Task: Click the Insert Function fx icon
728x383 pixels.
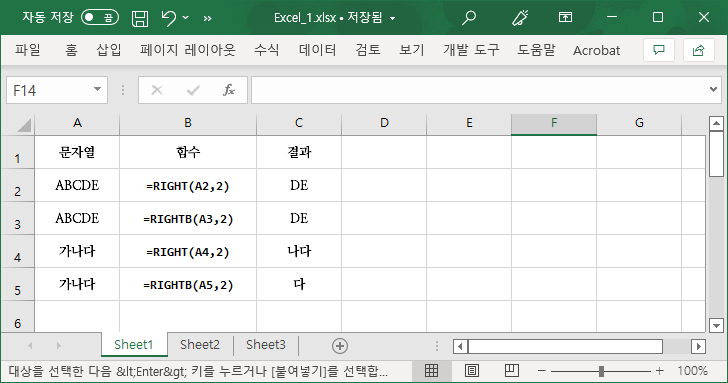Action: pos(228,90)
